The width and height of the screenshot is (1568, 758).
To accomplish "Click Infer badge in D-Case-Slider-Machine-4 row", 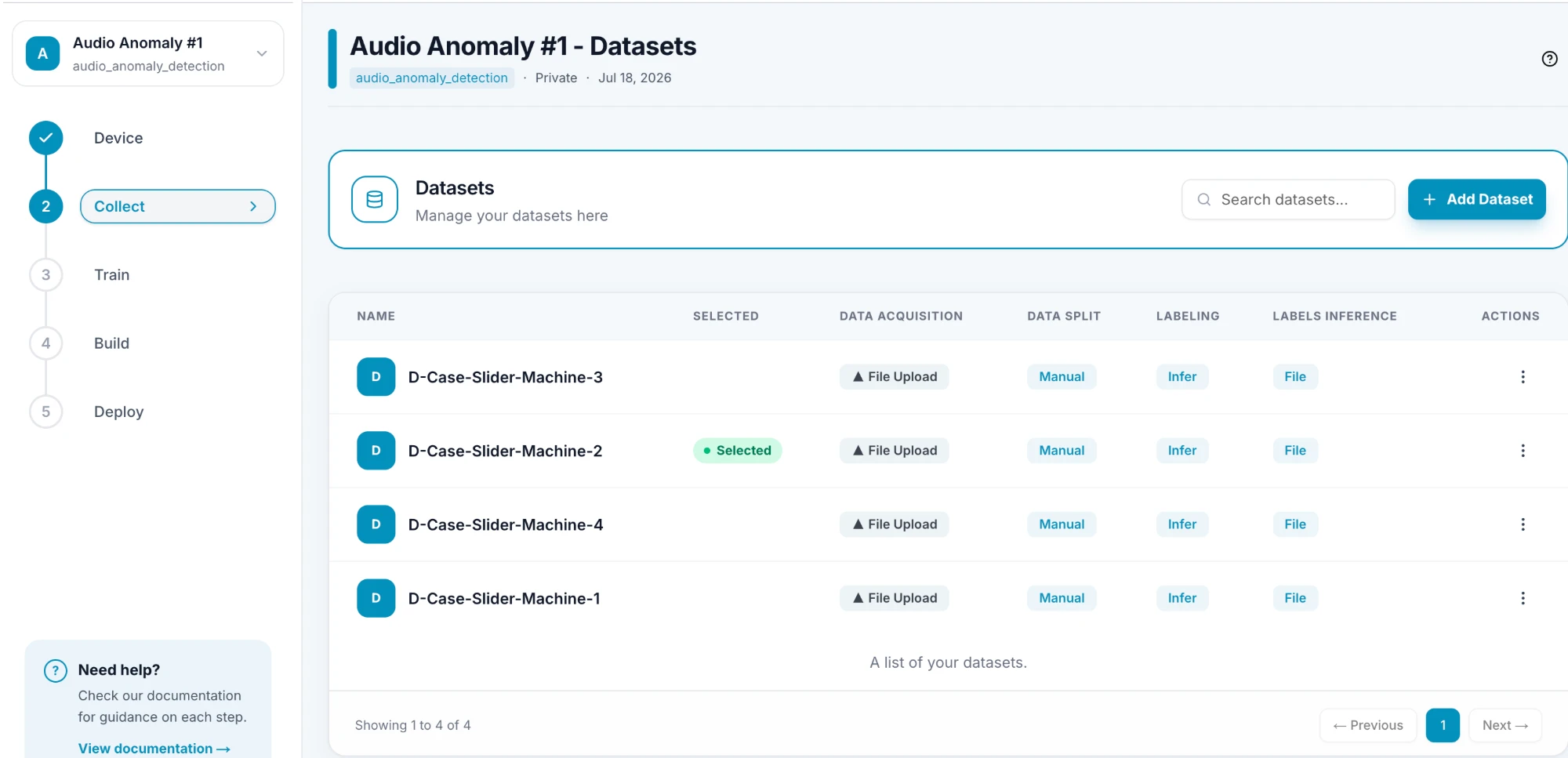I will coord(1182,524).
